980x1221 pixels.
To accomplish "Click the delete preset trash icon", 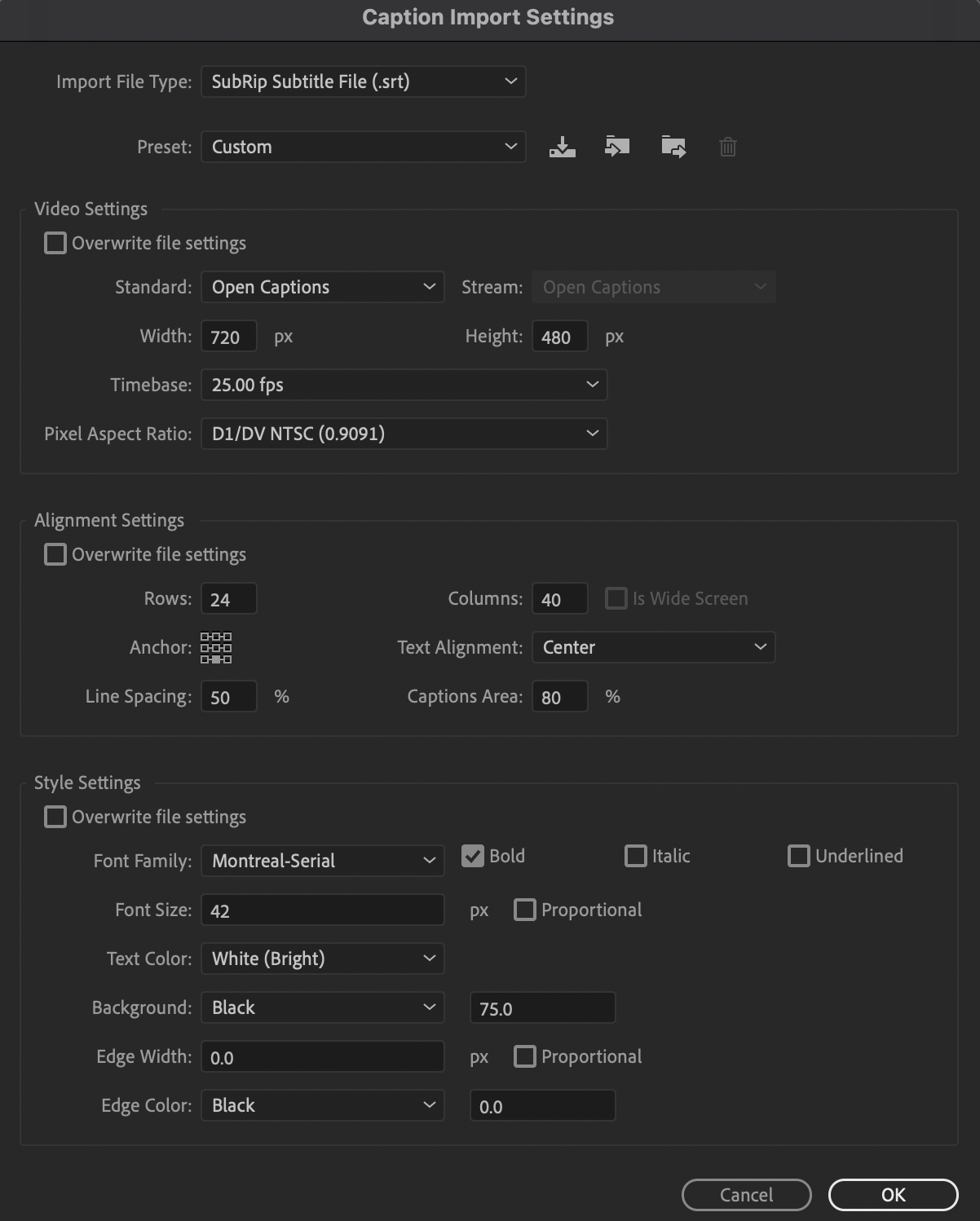I will (727, 147).
